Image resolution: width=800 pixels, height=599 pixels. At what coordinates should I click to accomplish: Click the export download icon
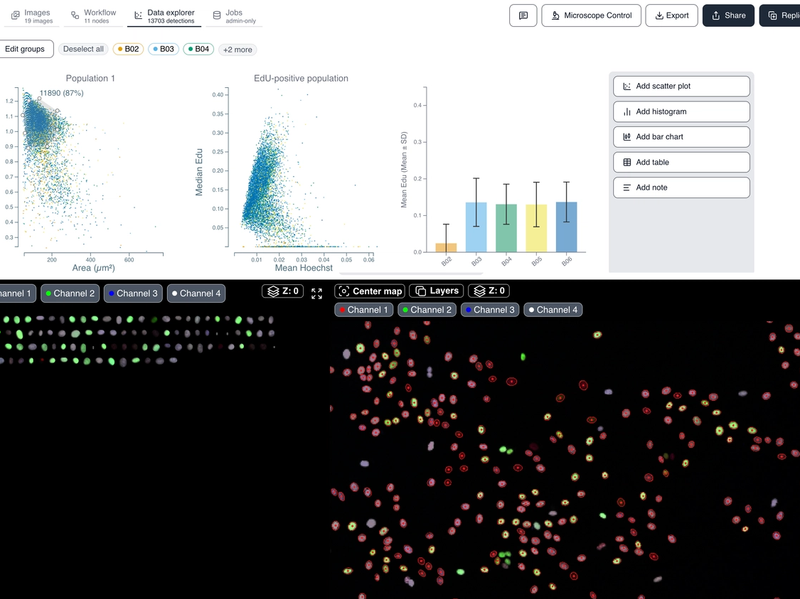pyautogui.click(x=659, y=16)
